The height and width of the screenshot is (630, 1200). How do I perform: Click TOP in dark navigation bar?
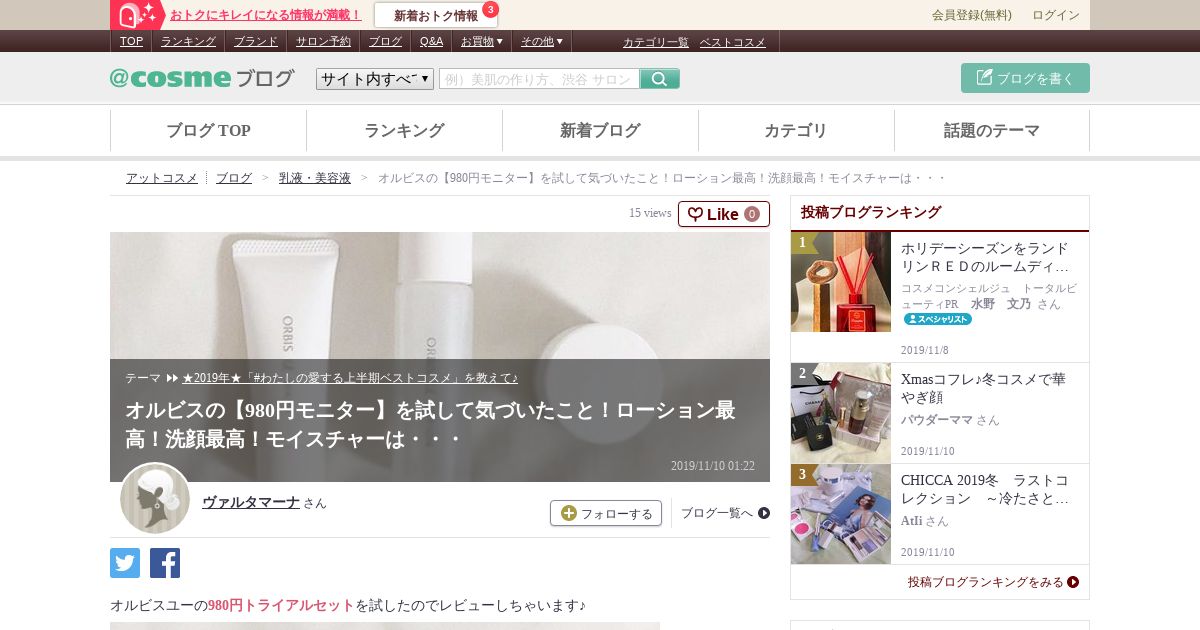[131, 41]
